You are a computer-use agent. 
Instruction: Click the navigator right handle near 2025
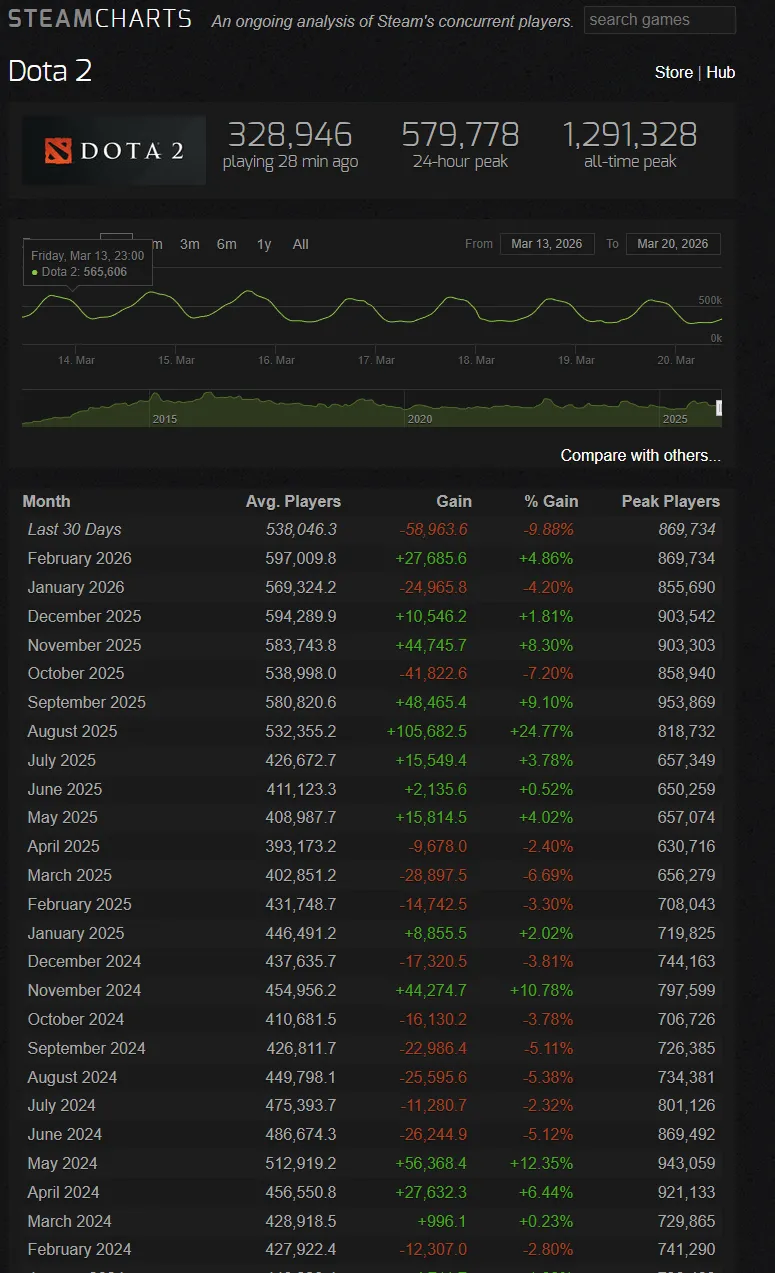click(x=719, y=408)
